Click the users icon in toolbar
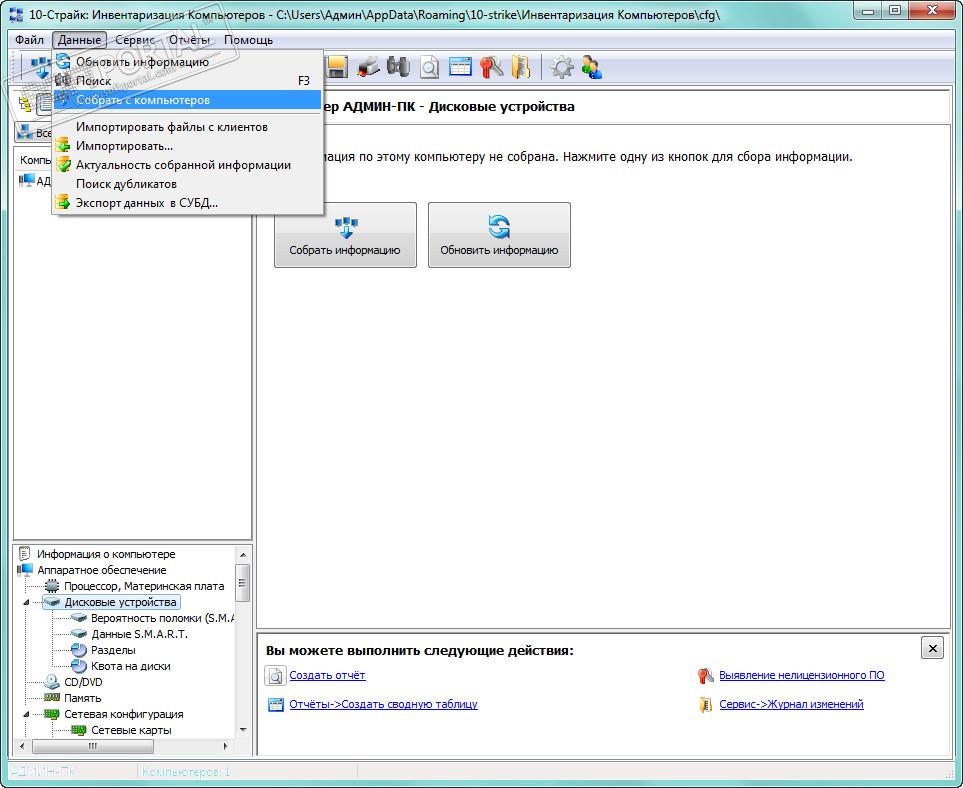The width and height of the screenshot is (963, 788). (x=591, y=67)
